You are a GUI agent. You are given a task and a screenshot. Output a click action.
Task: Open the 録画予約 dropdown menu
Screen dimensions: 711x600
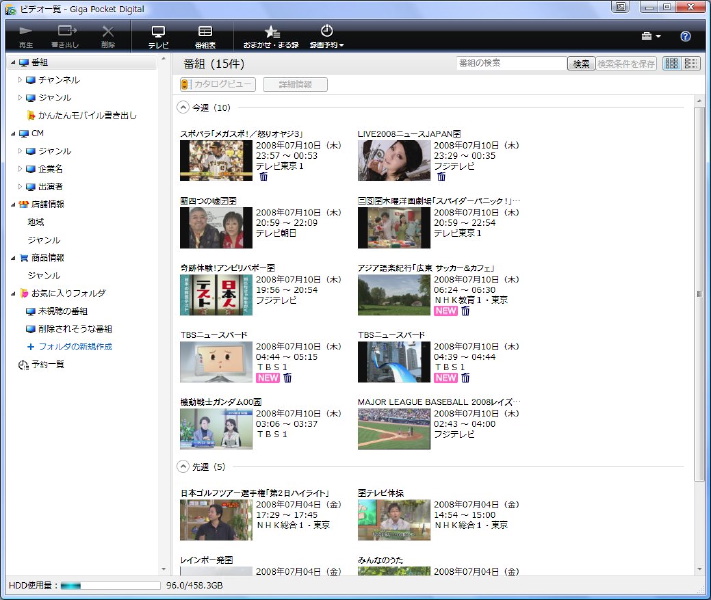(327, 36)
